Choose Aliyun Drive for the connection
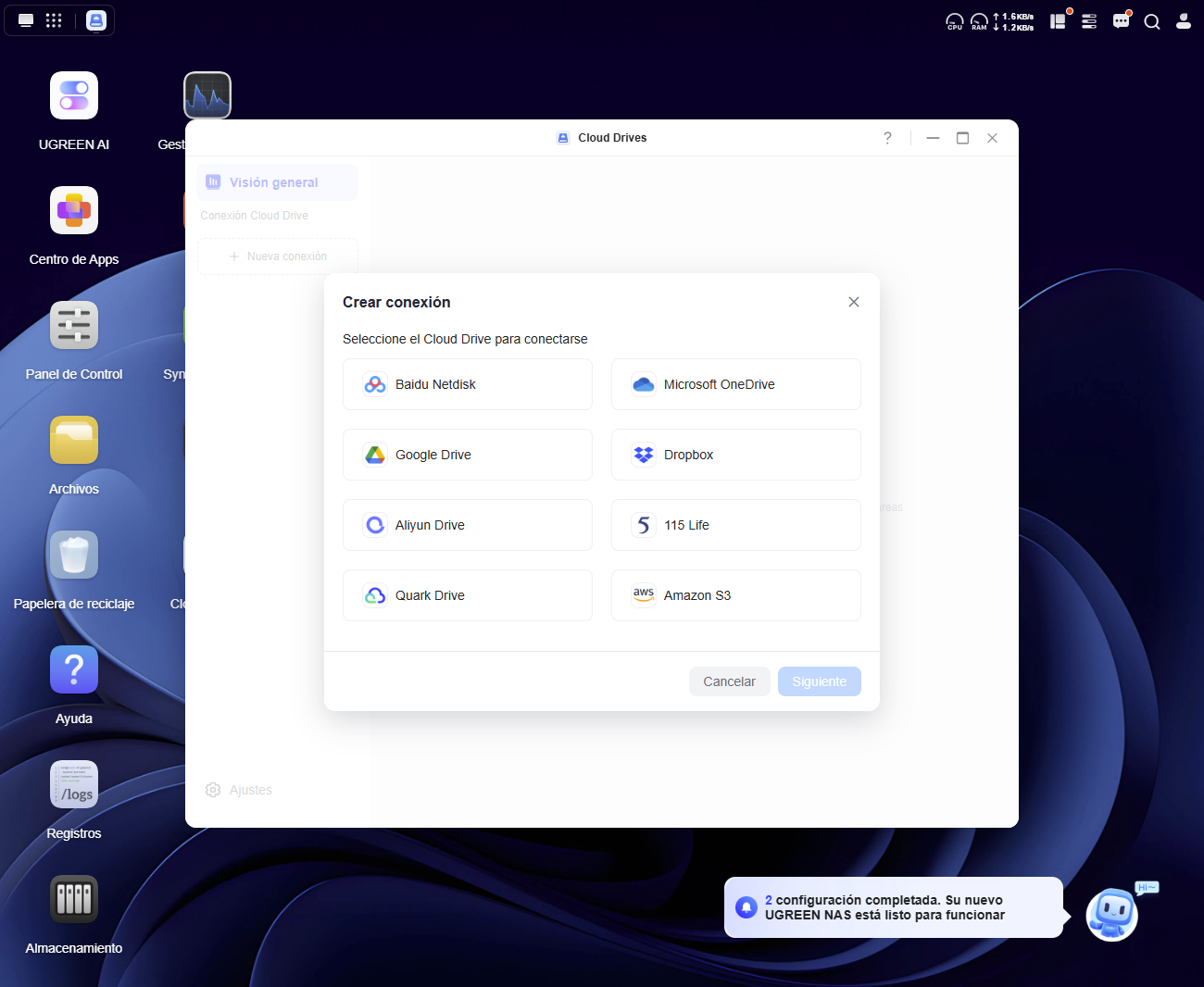This screenshot has width=1204, height=987. 468,525
